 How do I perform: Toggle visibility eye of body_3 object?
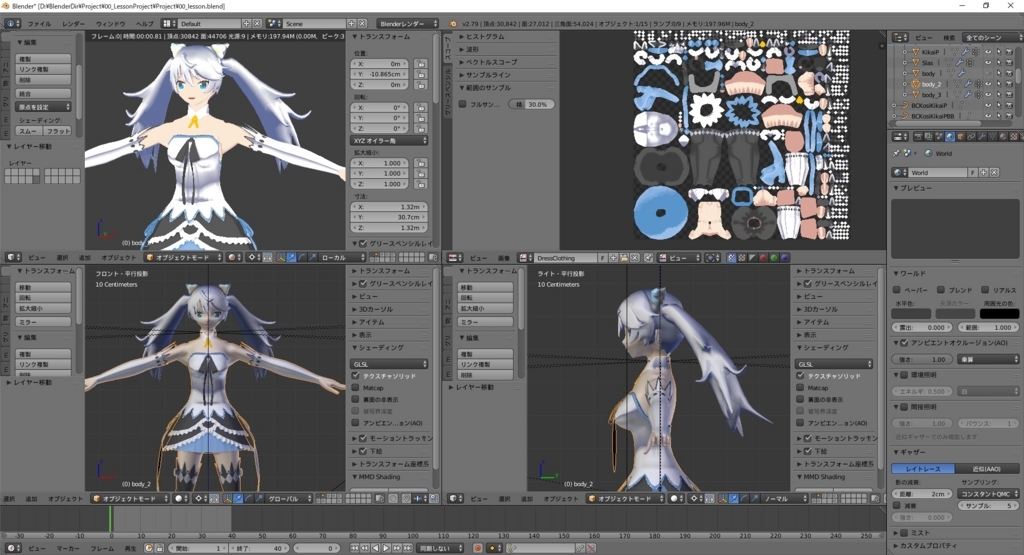(x=987, y=95)
